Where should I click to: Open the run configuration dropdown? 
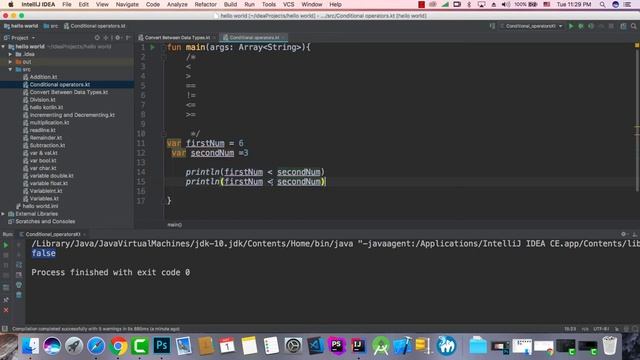(531, 26)
